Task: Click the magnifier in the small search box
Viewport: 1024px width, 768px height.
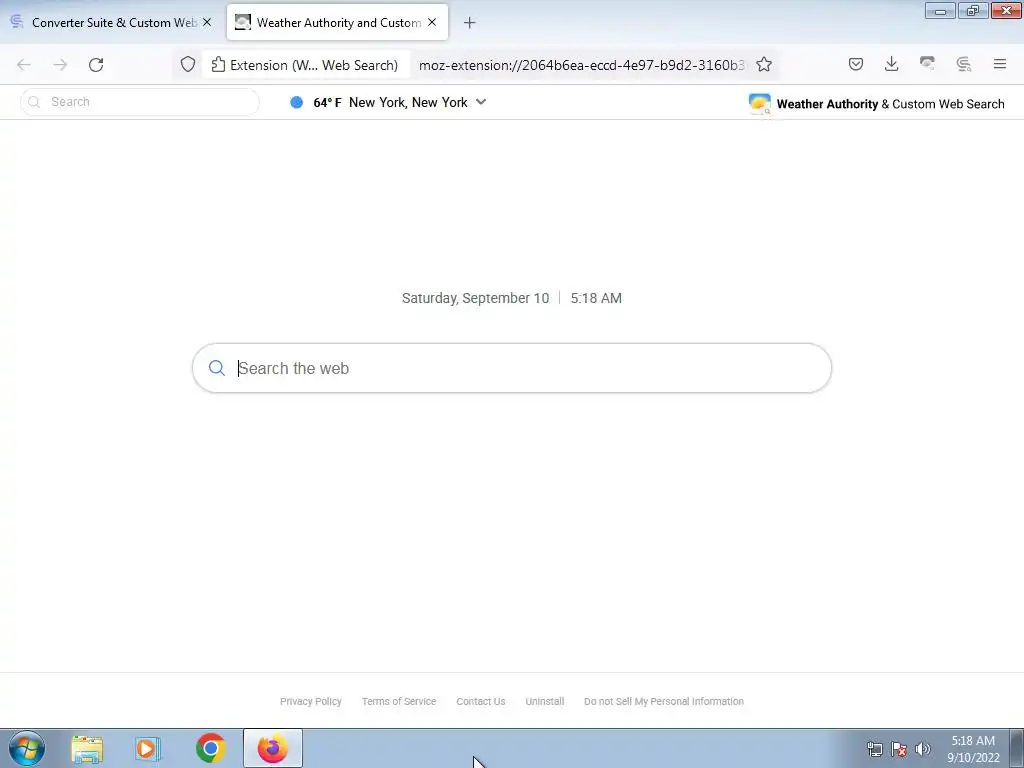Action: coord(35,102)
